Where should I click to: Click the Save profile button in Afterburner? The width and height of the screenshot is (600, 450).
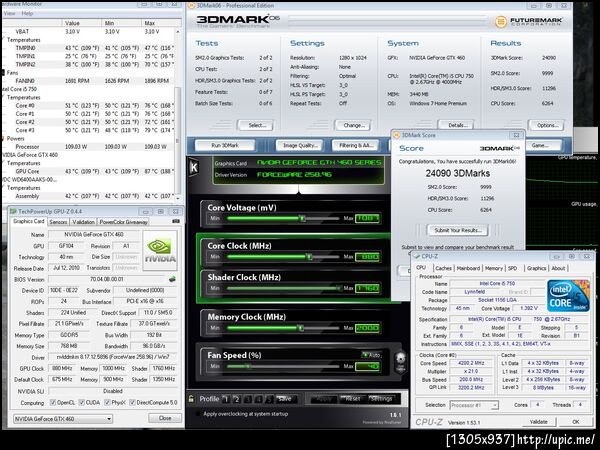[x=285, y=399]
